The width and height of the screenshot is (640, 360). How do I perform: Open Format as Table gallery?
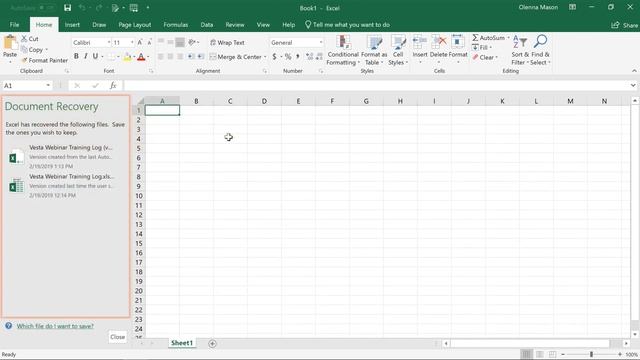[374, 50]
